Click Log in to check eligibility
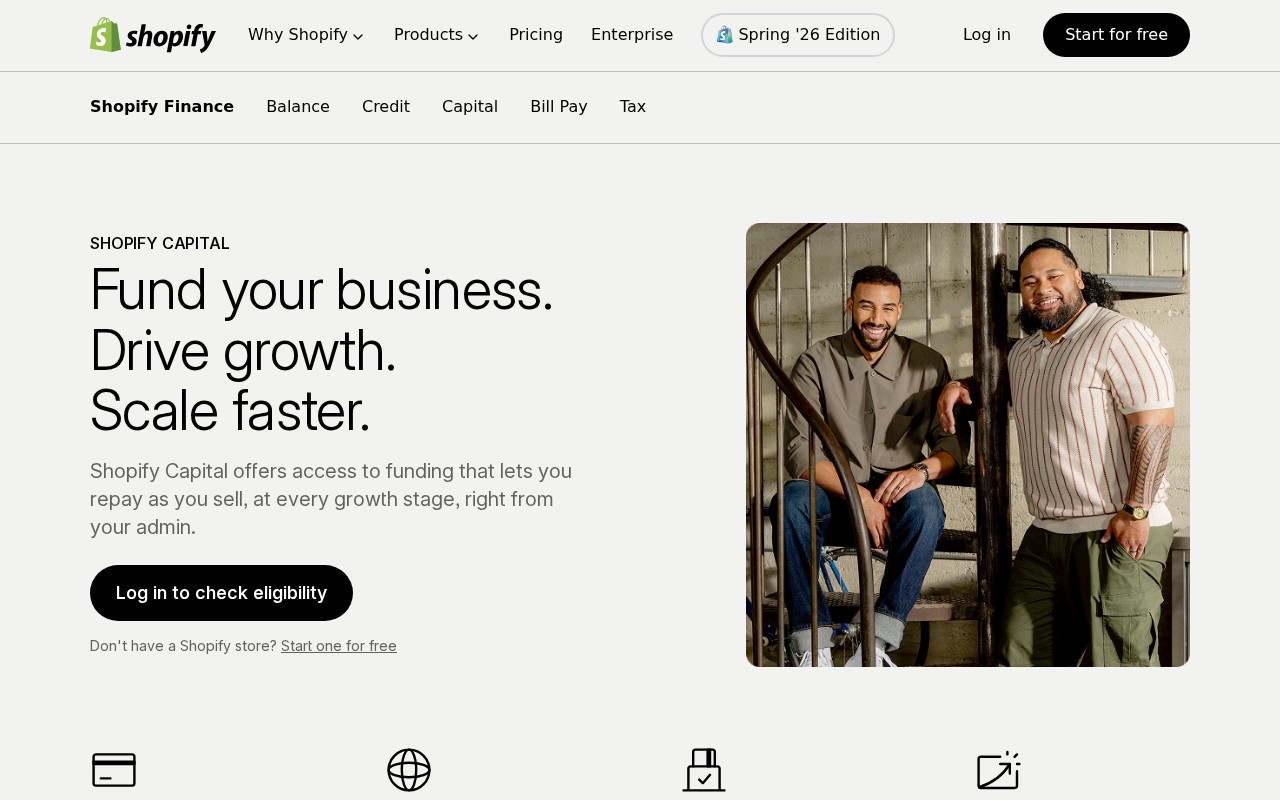 pos(221,593)
